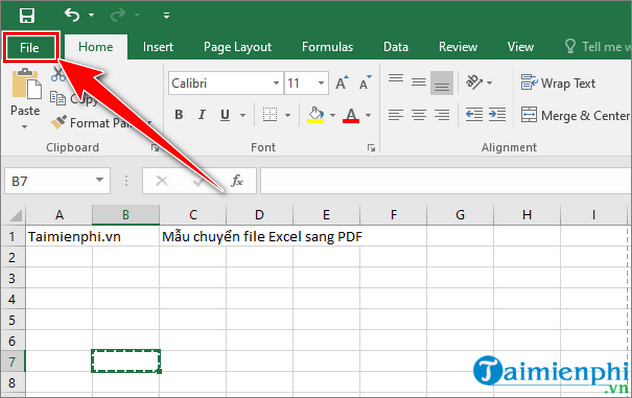Toggle Bold formatting

pyautogui.click(x=179, y=115)
